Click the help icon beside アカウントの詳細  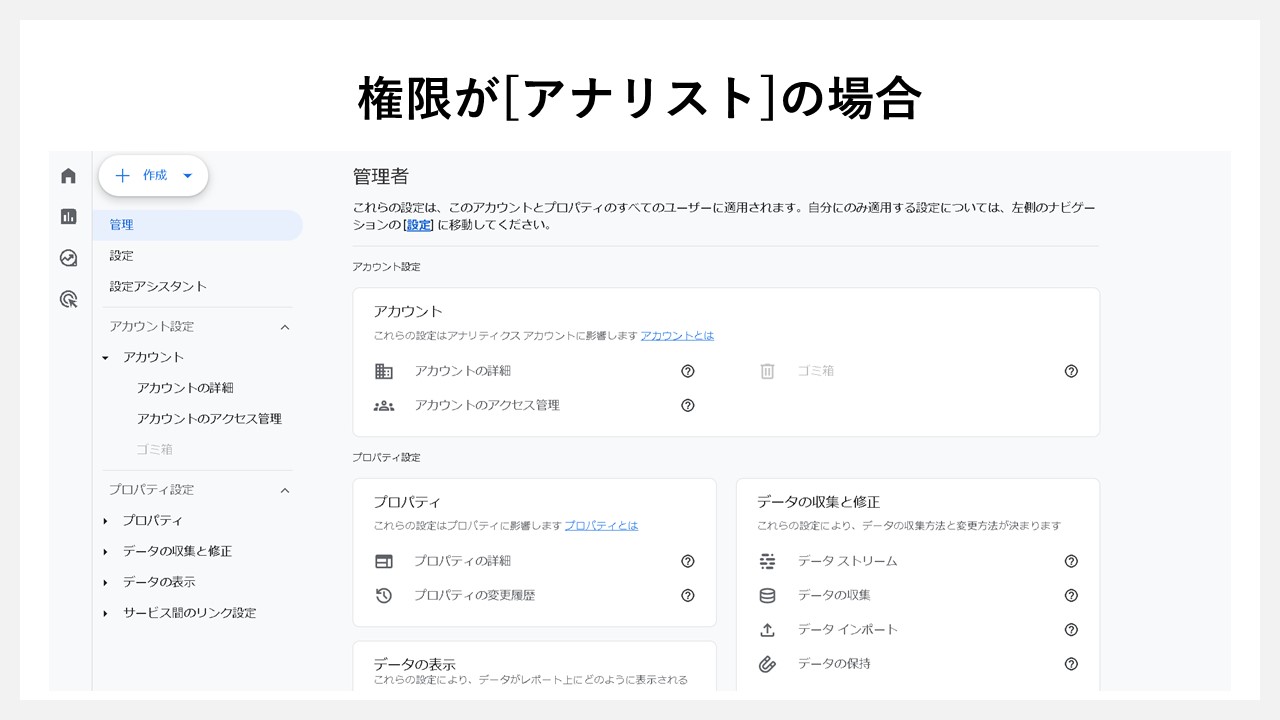pyautogui.click(x=687, y=371)
